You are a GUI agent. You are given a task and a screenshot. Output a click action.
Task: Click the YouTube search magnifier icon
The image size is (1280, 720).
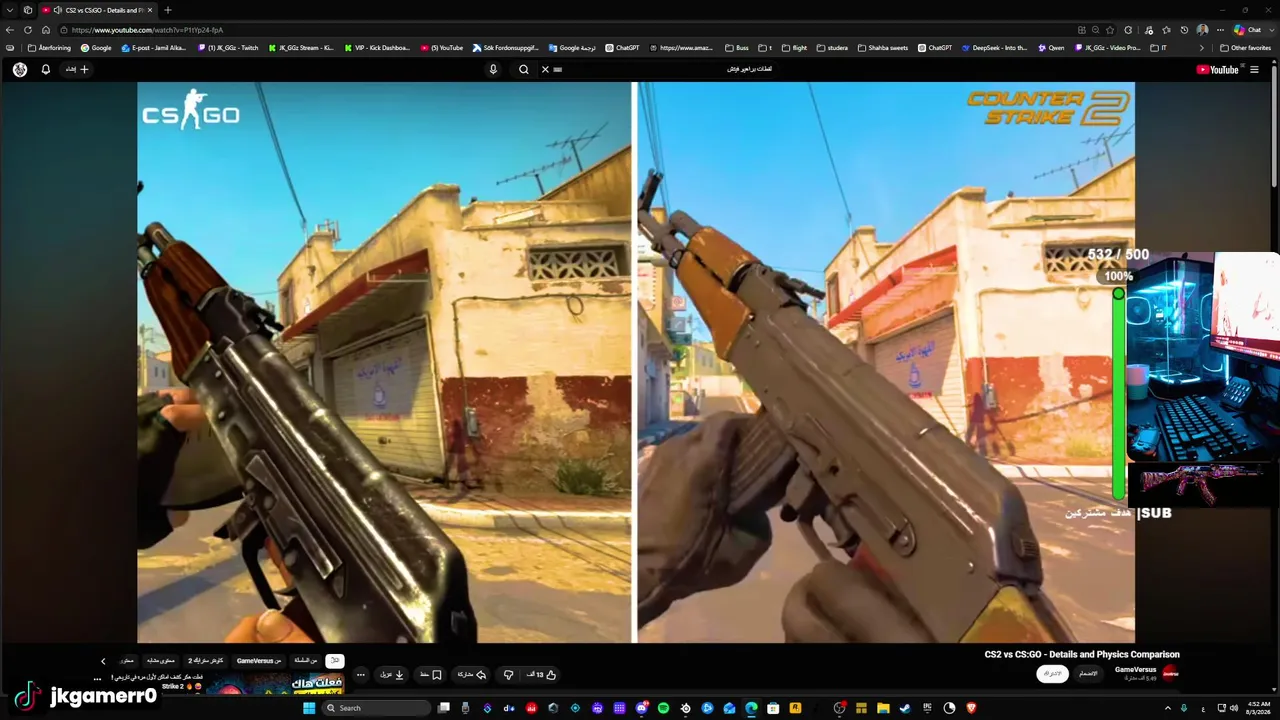pyautogui.click(x=523, y=69)
